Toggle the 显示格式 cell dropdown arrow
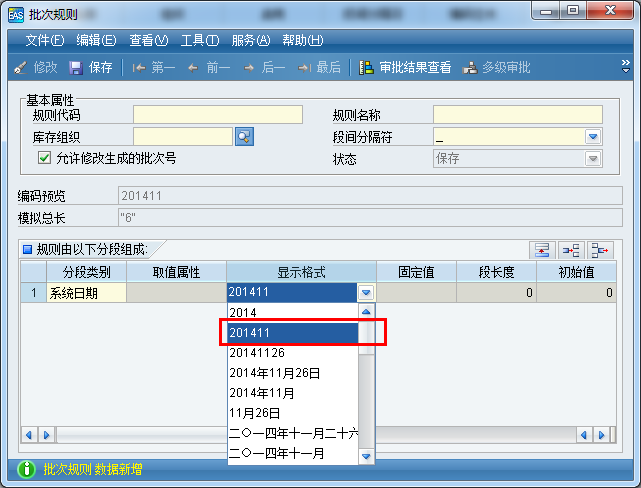 [x=366, y=293]
